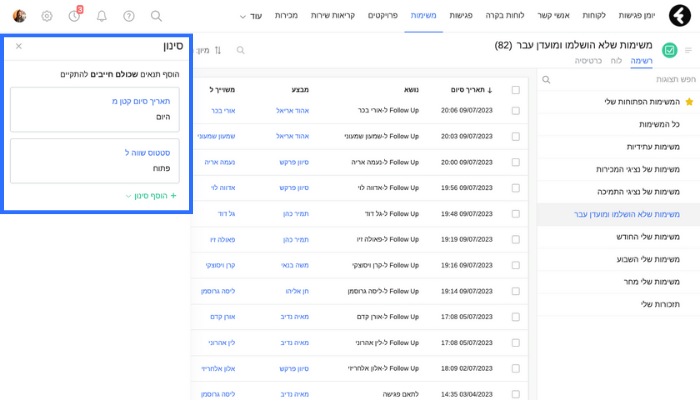Check the row for אורי בכר follow up

click(x=516, y=111)
